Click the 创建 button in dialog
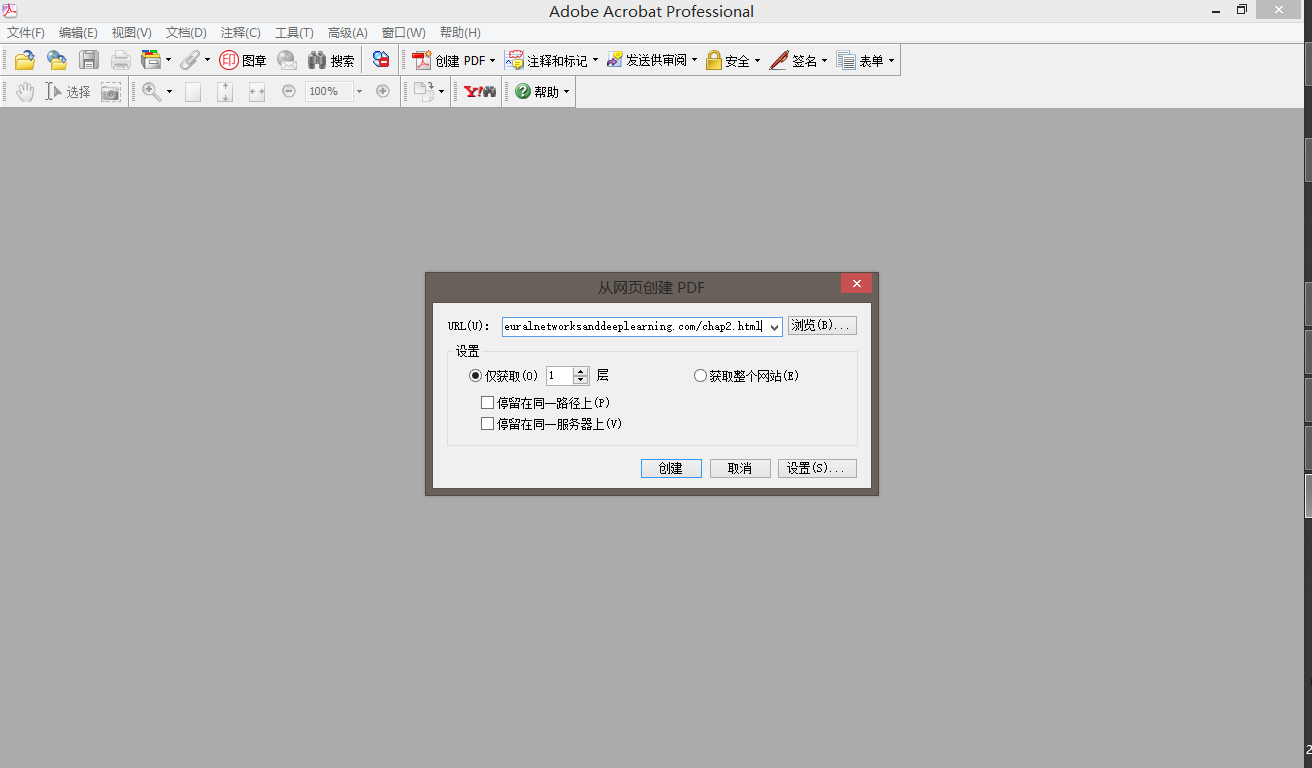The width and height of the screenshot is (1312, 768). (671, 469)
